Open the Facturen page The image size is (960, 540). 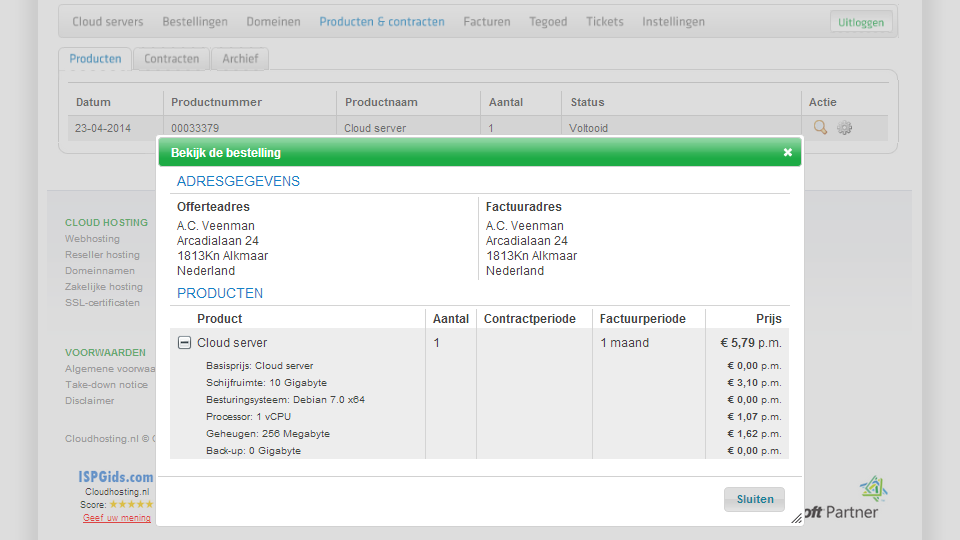click(x=487, y=22)
